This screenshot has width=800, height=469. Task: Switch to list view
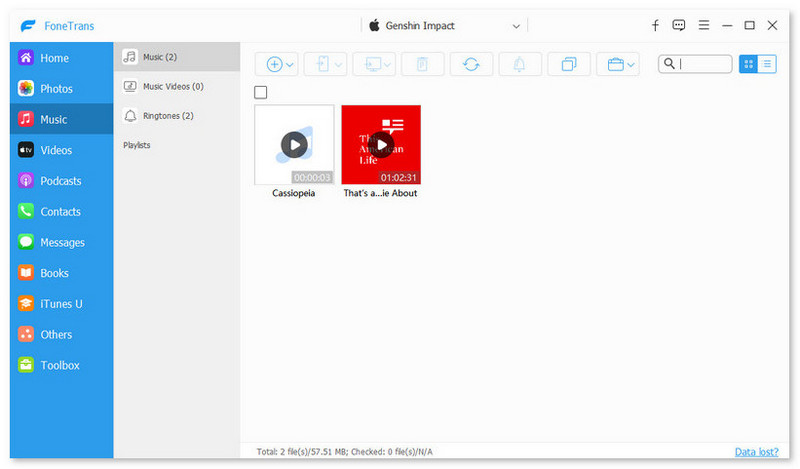pos(767,64)
